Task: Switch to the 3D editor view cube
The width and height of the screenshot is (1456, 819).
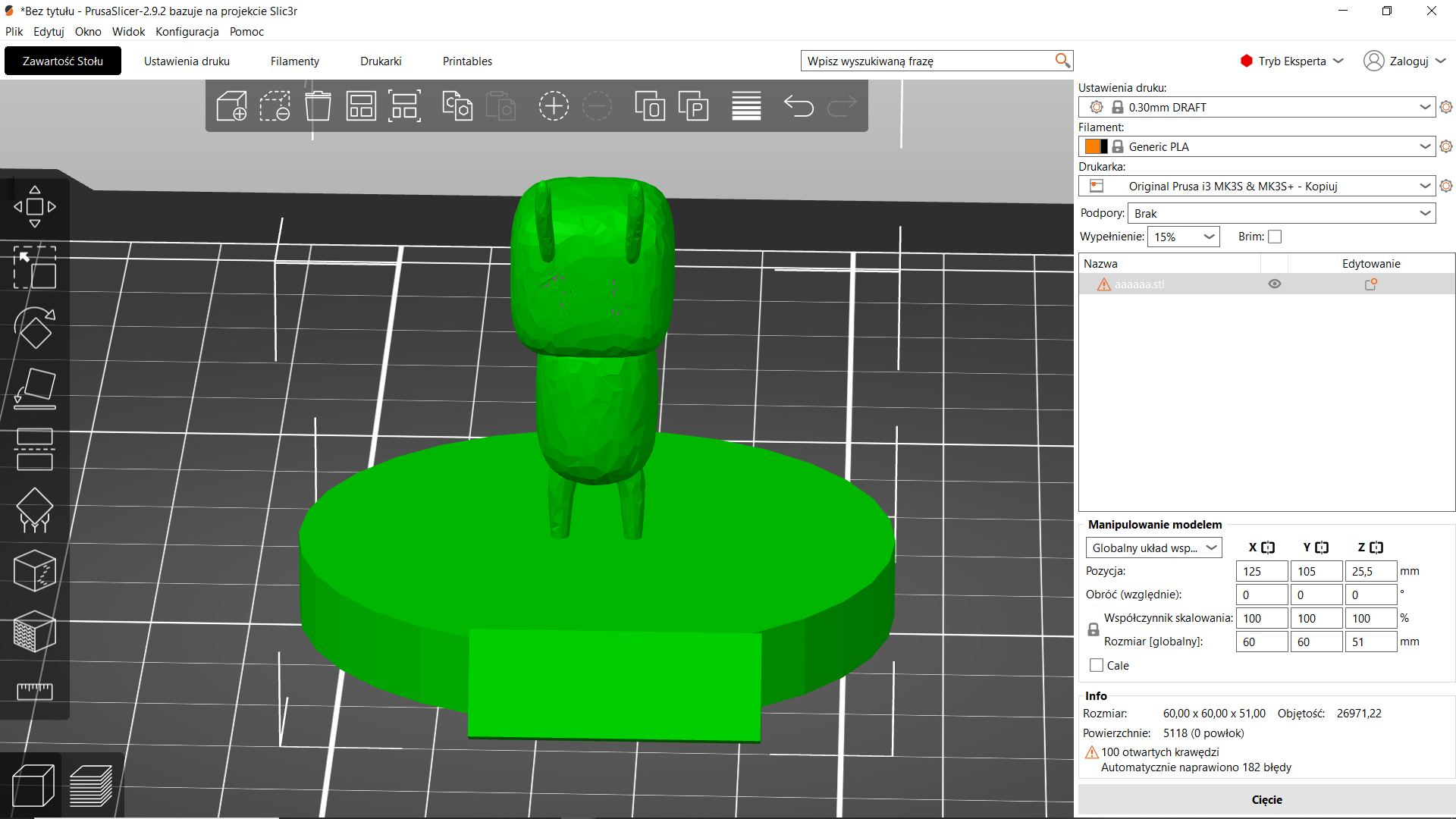Action: tap(33, 785)
